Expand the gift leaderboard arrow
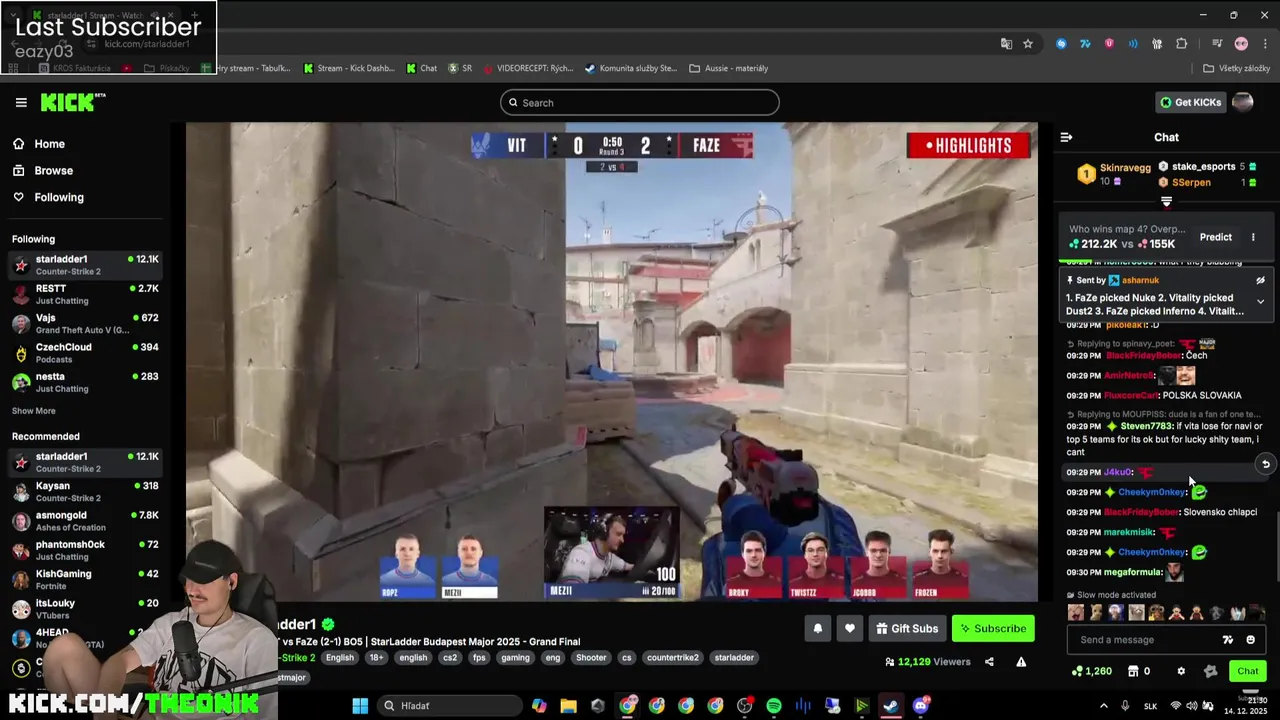Viewport: 1280px width, 720px height. tap(1166, 202)
